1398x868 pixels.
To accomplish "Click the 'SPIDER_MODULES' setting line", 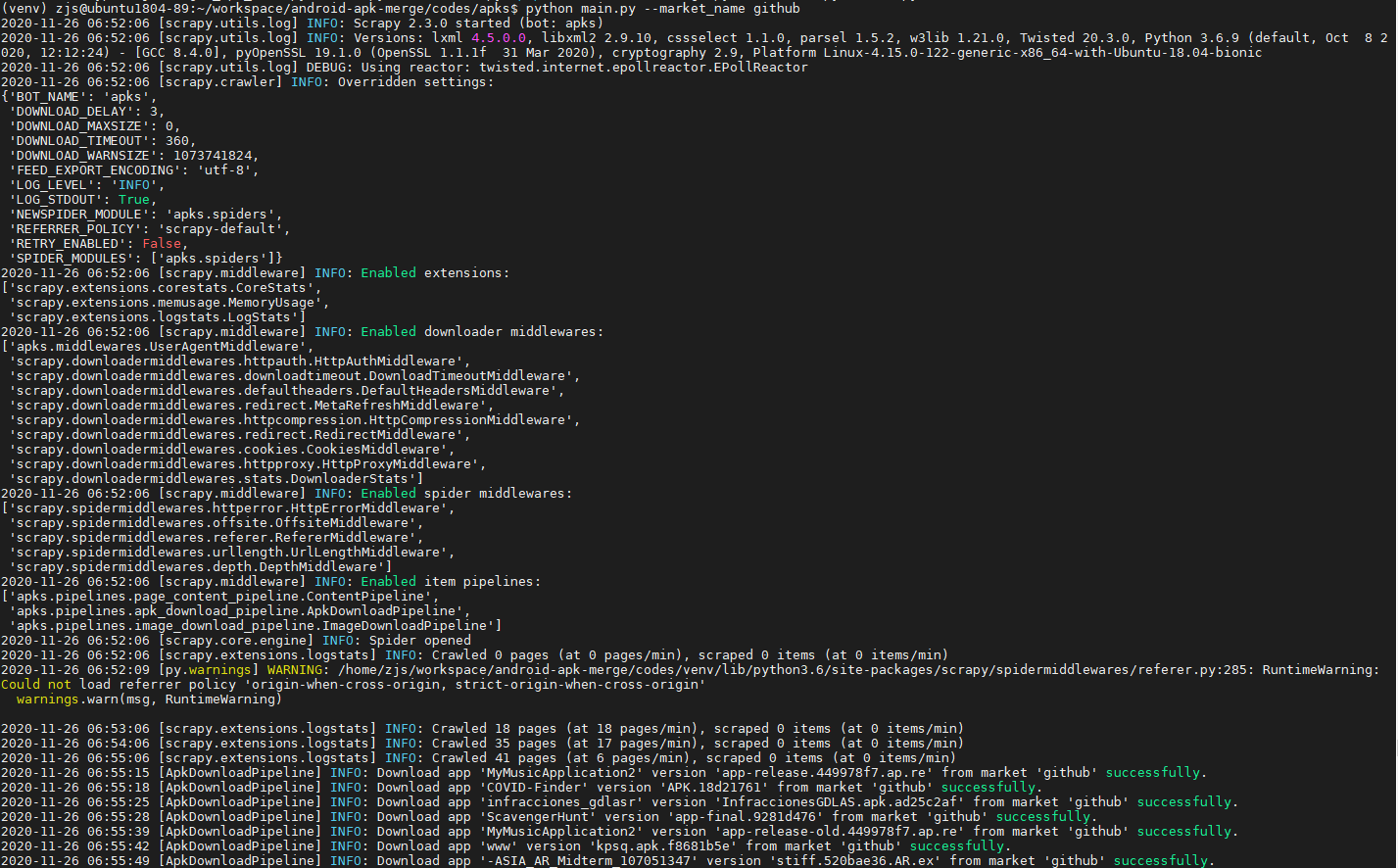I will coord(146,259).
